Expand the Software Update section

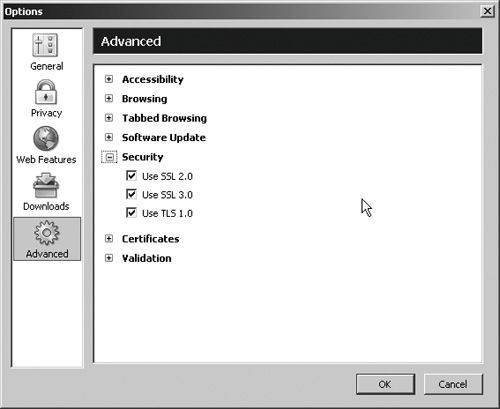109,137
